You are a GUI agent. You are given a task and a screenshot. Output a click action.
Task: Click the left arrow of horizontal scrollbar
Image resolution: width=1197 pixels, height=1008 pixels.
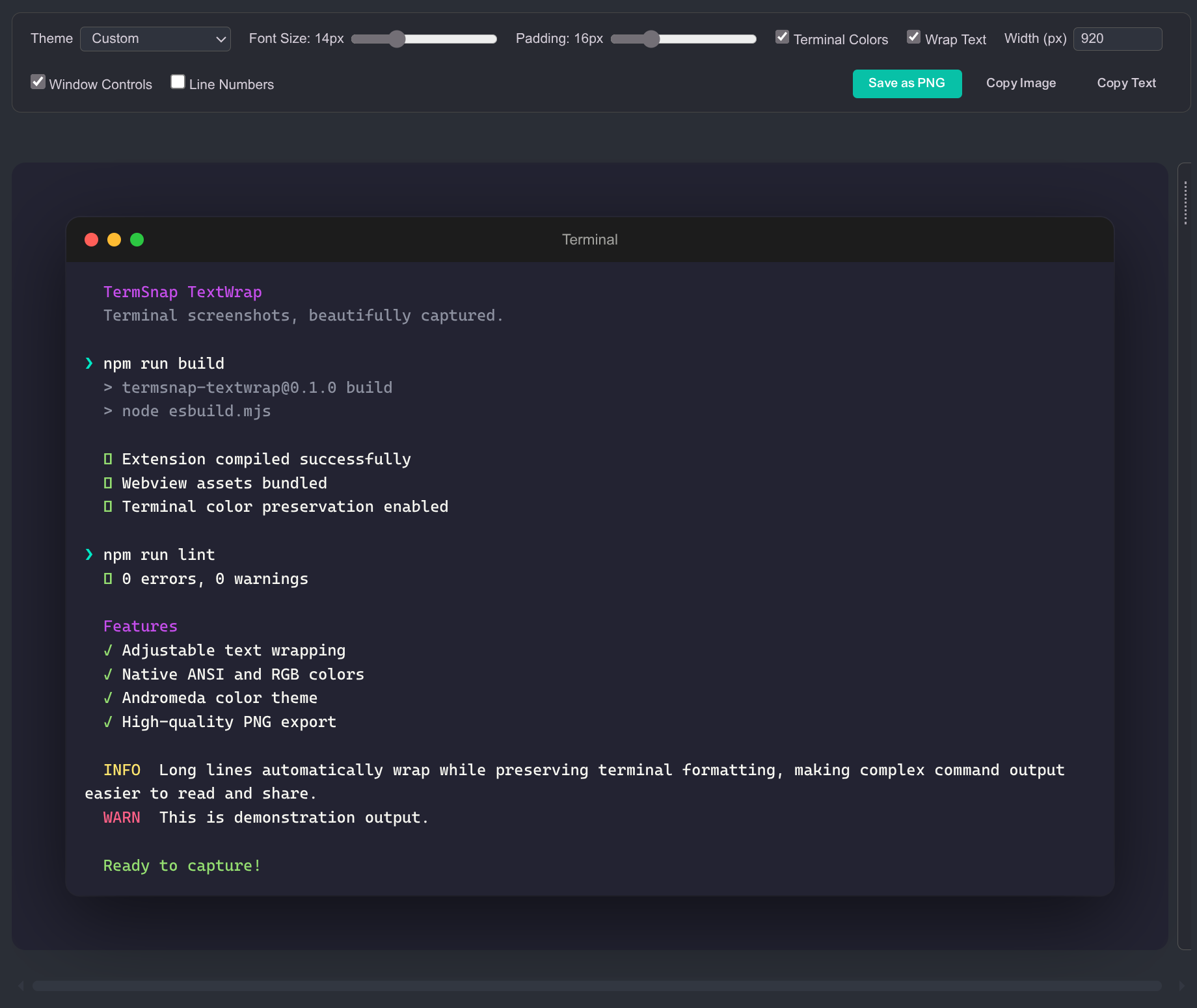(21, 986)
